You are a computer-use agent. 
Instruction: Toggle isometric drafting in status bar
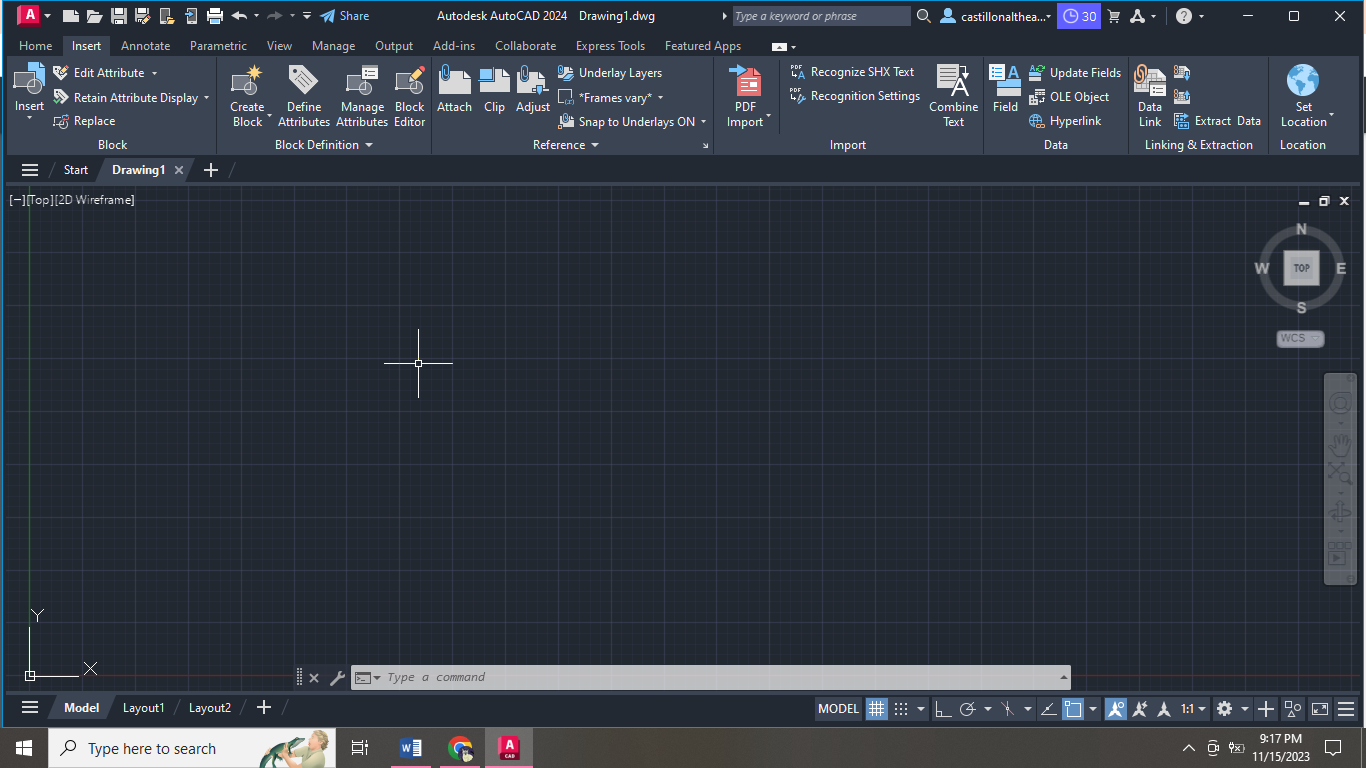[x=1007, y=709]
